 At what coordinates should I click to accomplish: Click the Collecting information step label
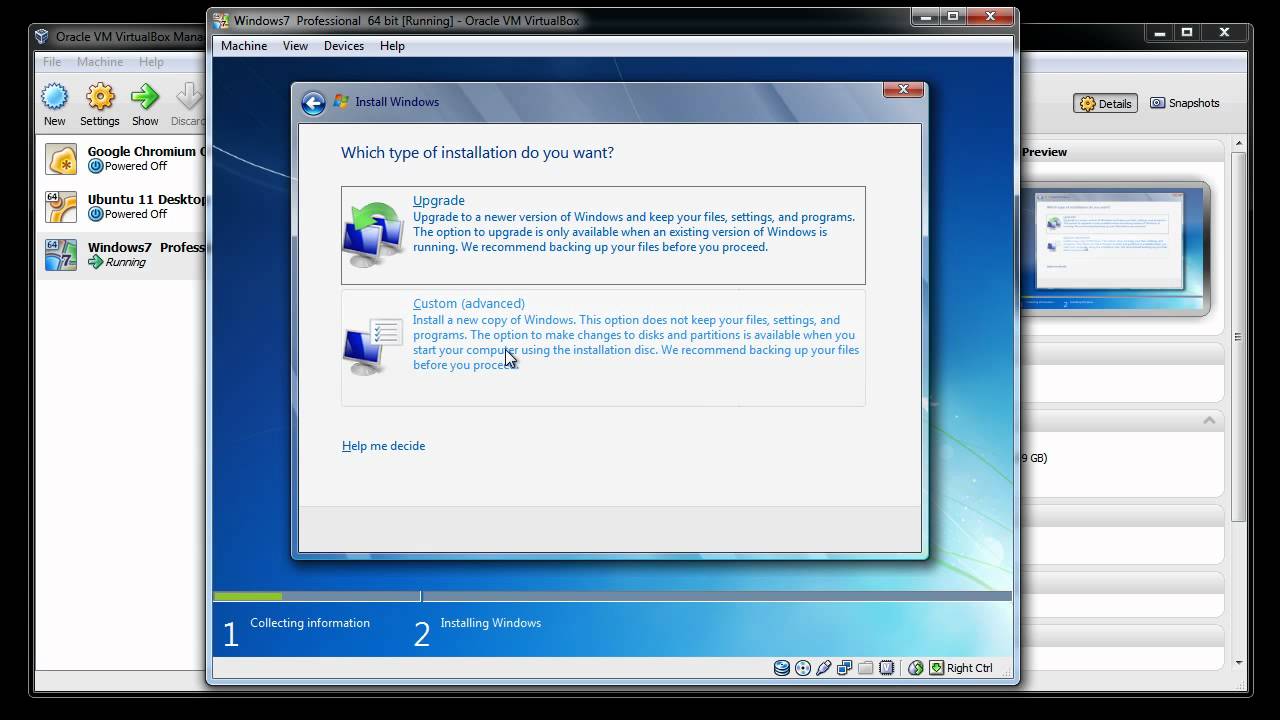(x=310, y=623)
